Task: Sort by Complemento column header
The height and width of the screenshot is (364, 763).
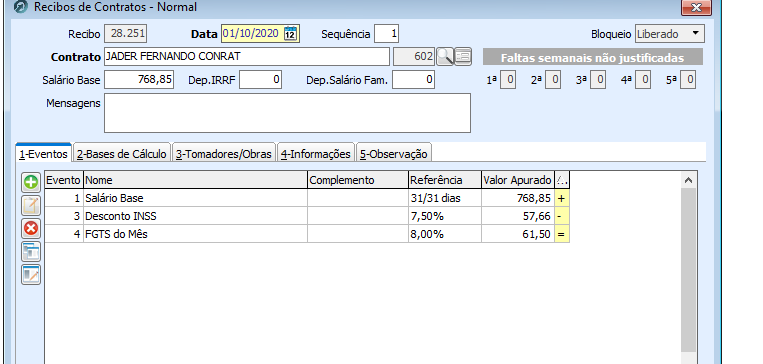Action: 358,180
